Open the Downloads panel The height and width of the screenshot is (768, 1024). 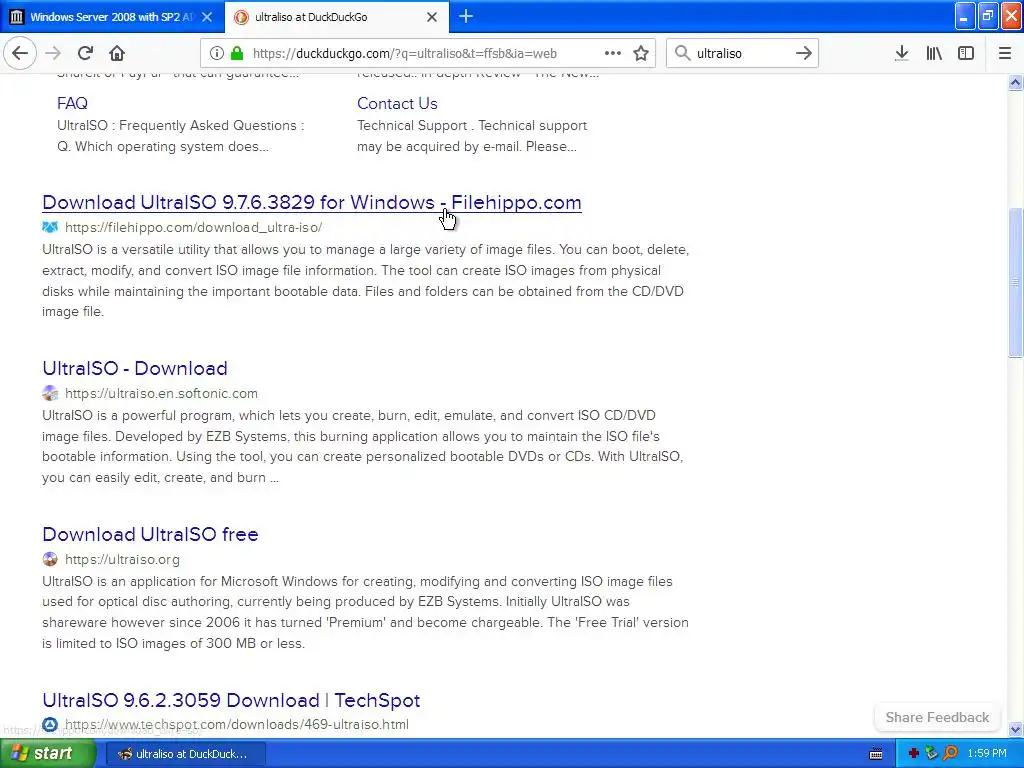click(x=902, y=53)
